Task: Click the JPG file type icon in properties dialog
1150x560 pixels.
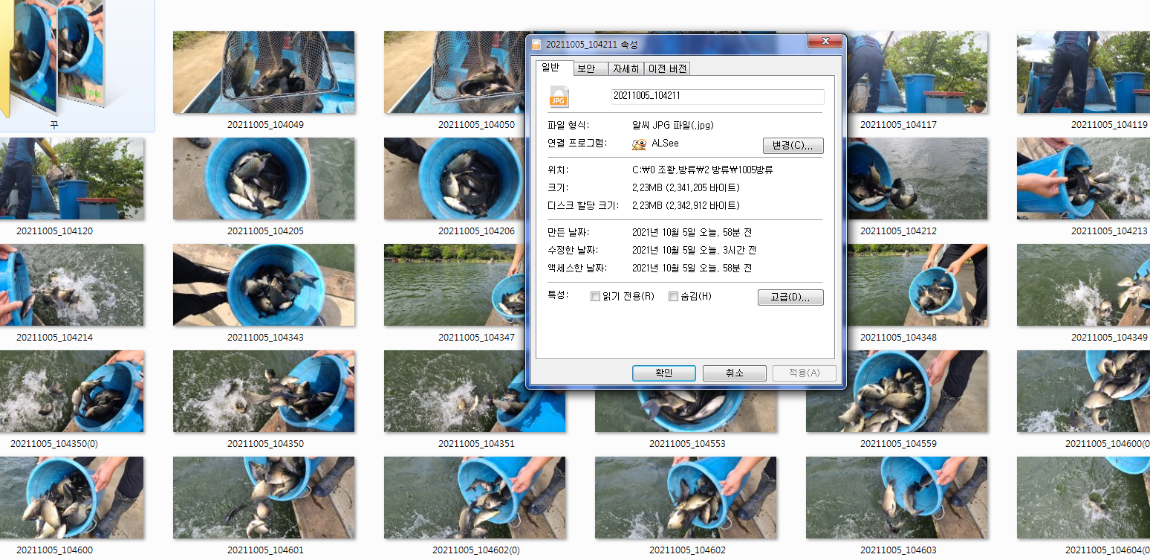Action: coord(560,96)
